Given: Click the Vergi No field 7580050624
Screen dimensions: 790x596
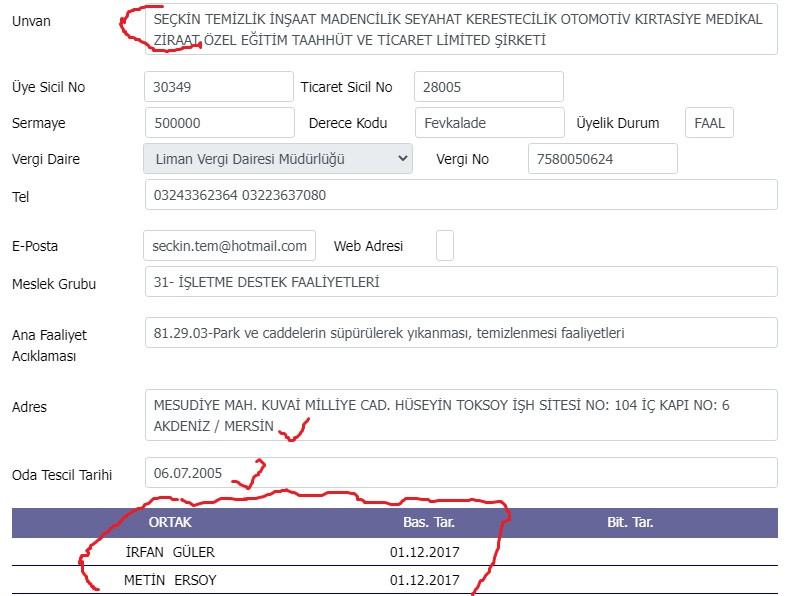Looking at the screenshot, I should pos(603,159).
